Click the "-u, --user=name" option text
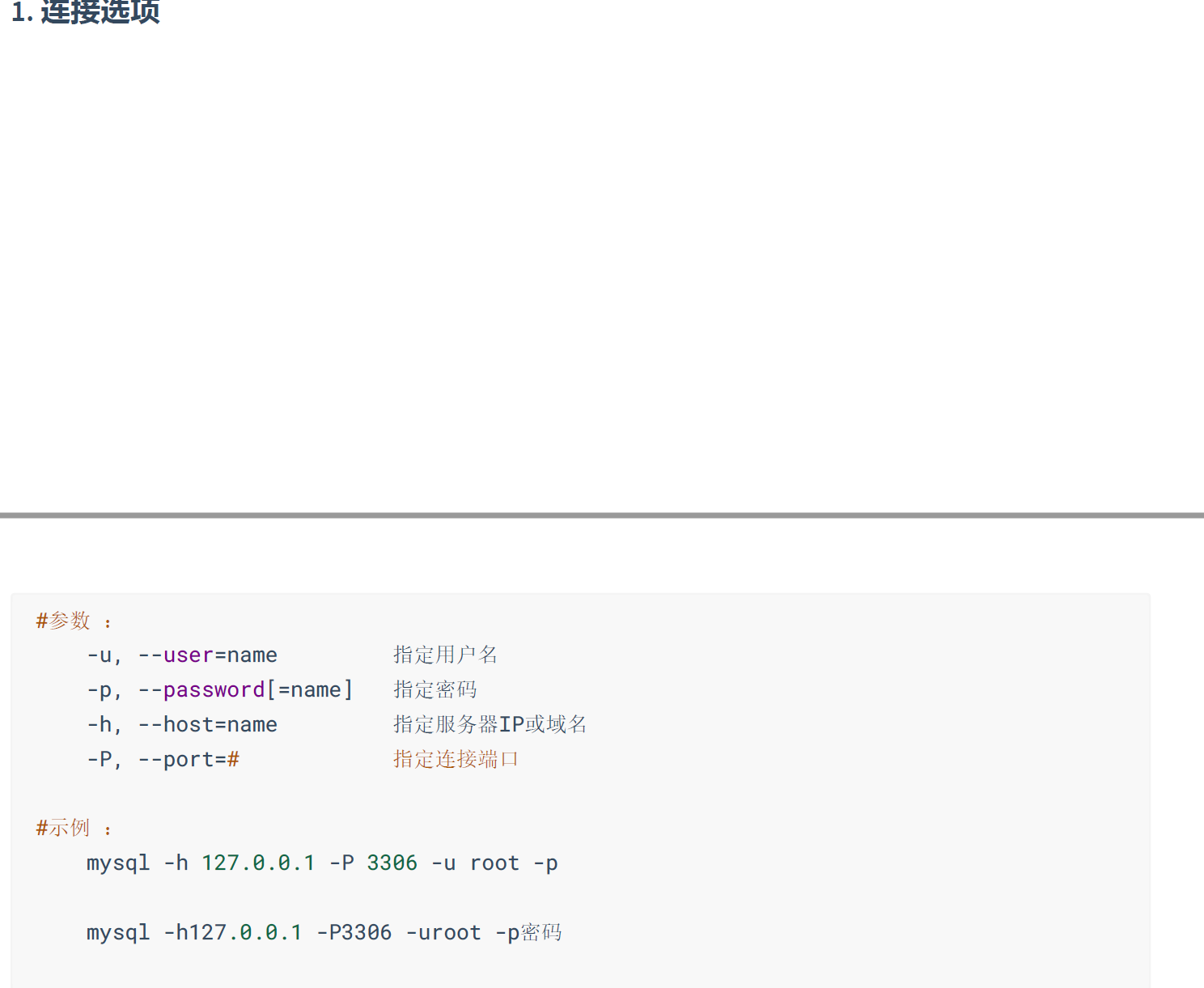The image size is (1204, 988). click(x=182, y=655)
